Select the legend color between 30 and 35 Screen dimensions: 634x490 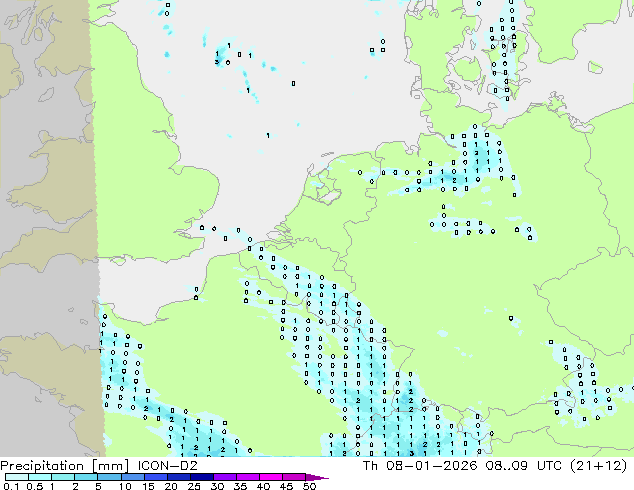[x=225, y=477]
